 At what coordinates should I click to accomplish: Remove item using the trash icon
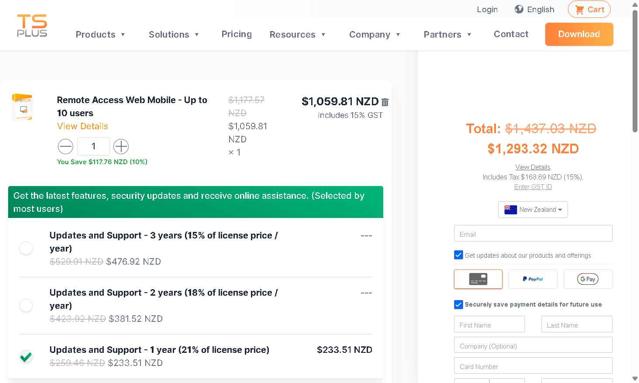pos(385,102)
